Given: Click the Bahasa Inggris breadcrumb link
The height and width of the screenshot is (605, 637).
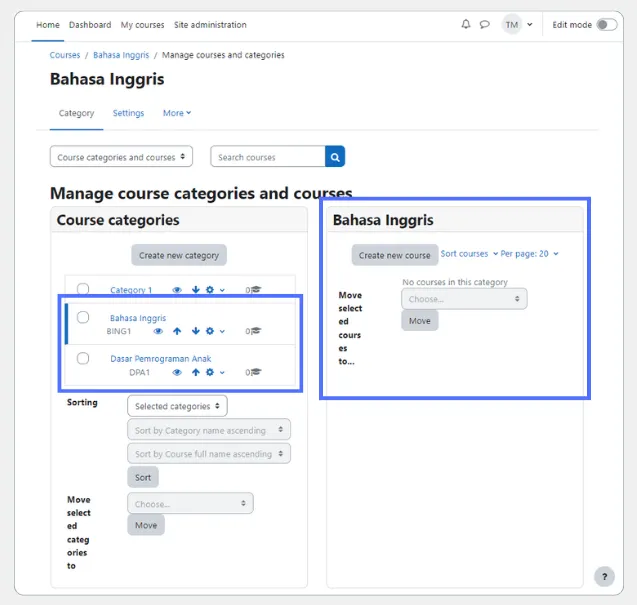Looking at the screenshot, I should pos(121,55).
